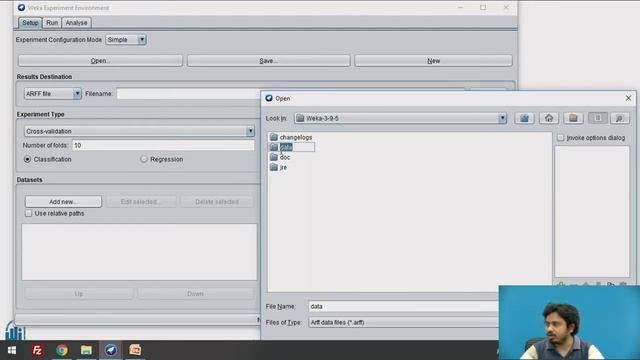The width and height of the screenshot is (640, 360).
Task: Switch to the Setup tab
Action: tap(30, 23)
